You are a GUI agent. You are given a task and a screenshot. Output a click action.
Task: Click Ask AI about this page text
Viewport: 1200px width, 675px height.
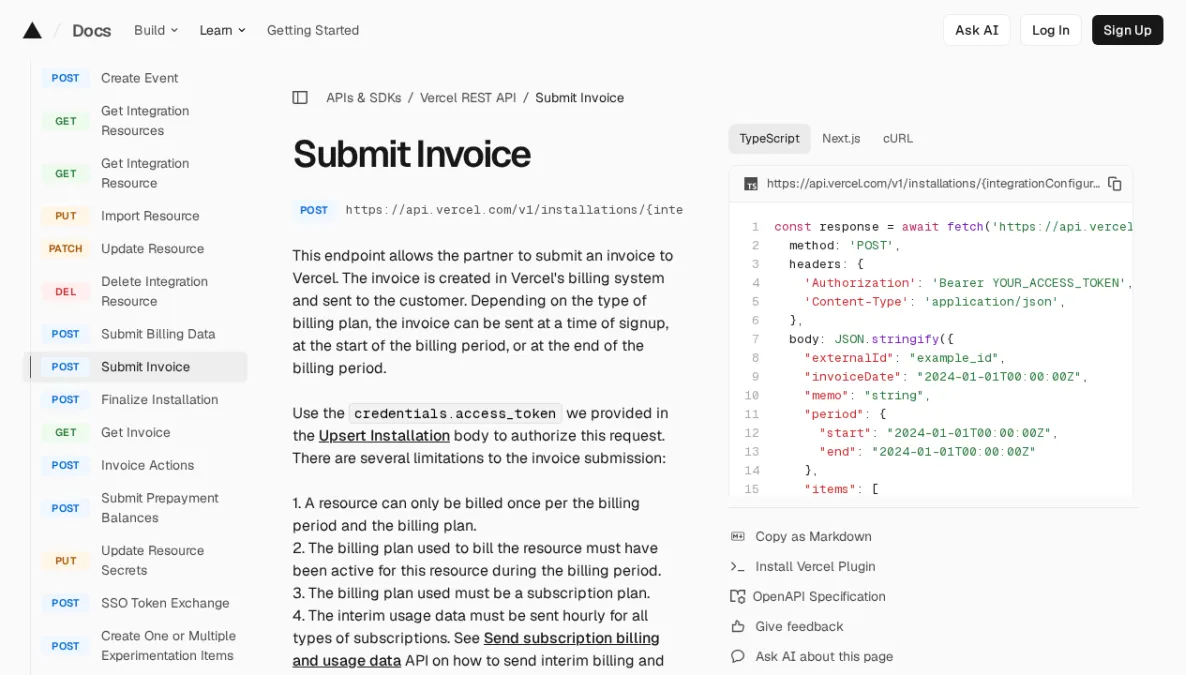pos(824,656)
